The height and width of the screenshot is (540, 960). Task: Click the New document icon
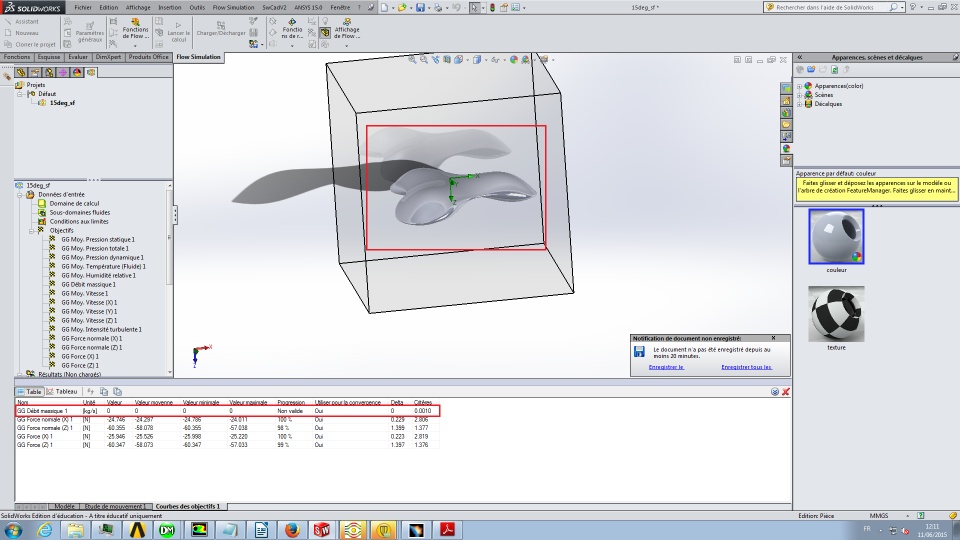point(384,7)
